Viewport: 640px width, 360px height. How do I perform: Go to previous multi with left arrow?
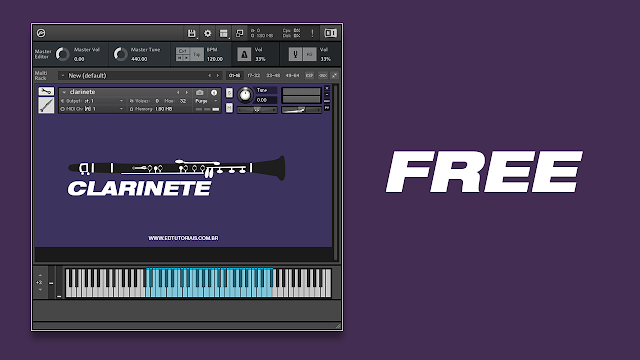(x=210, y=76)
